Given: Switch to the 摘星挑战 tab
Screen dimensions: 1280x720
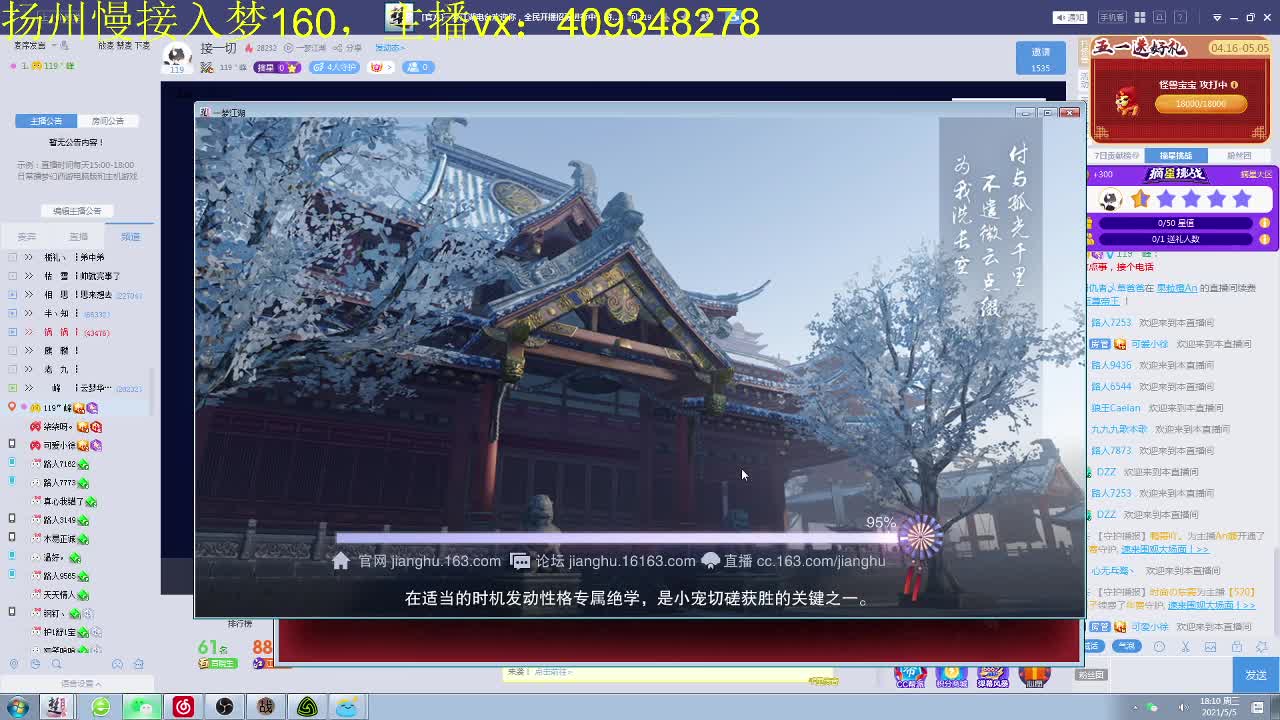Looking at the screenshot, I should [1176, 156].
